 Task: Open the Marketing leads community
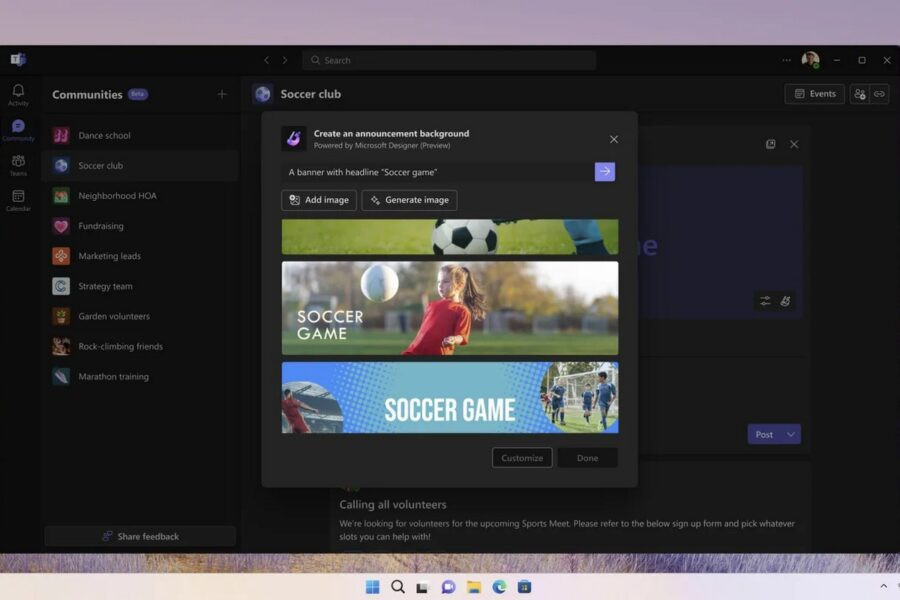141,256
